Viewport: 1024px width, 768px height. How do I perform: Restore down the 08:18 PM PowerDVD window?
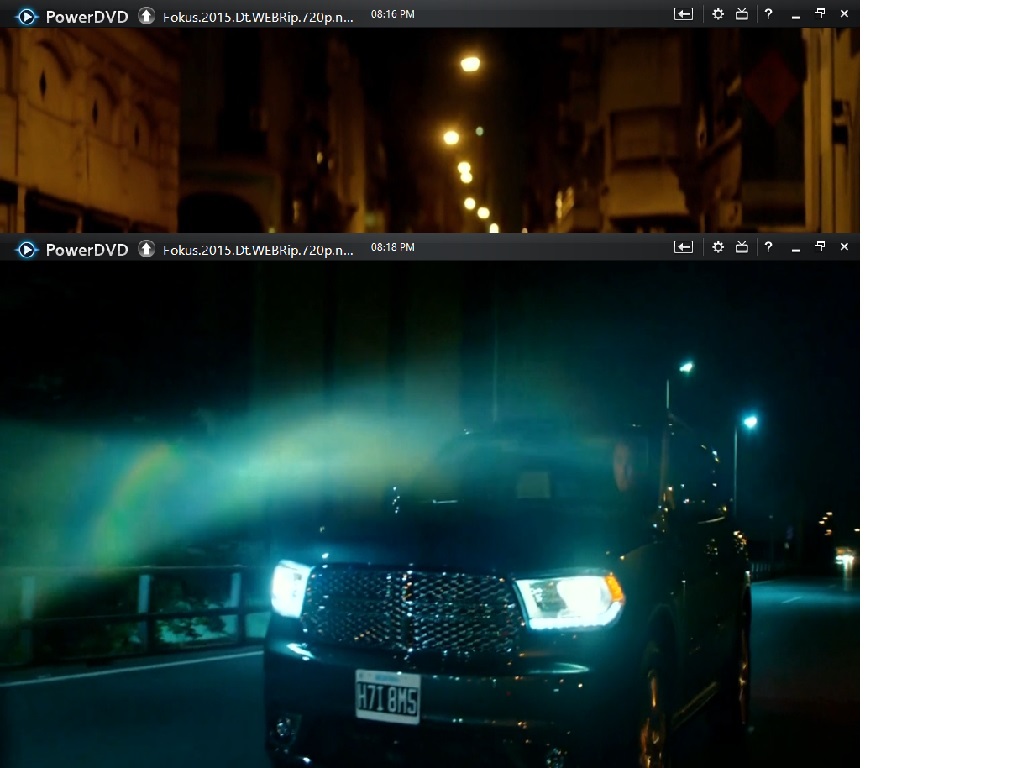click(820, 246)
